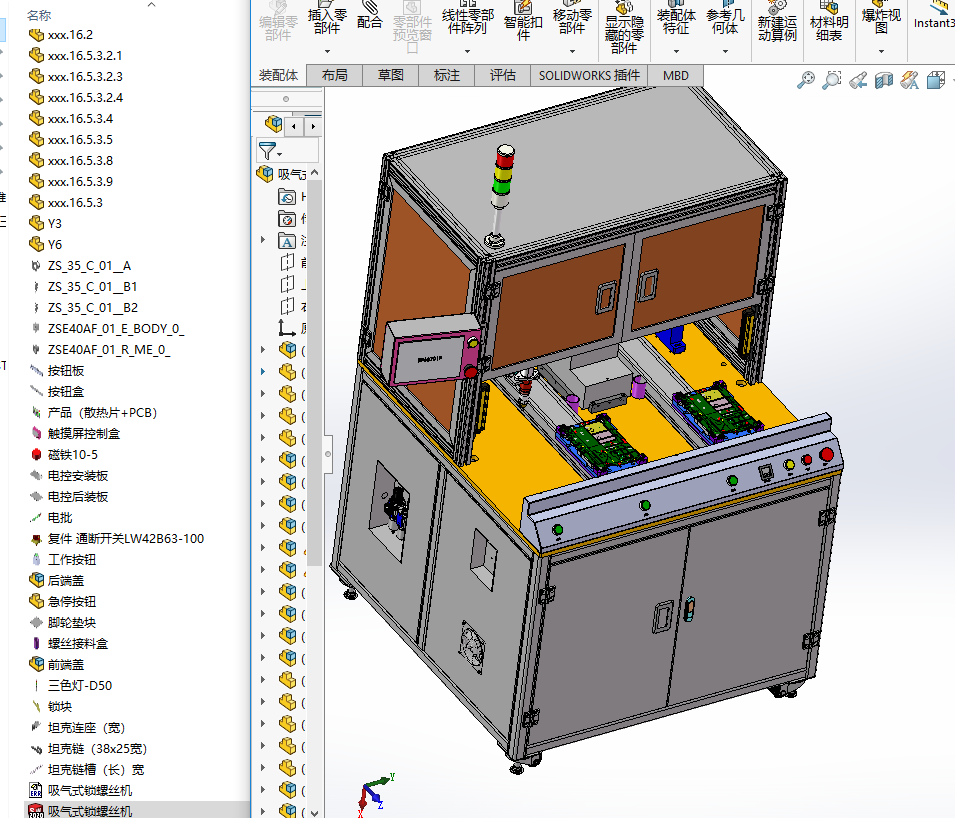This screenshot has width=955, height=818.
Task: Insert Bill of Materials (材料明细表)
Action: 829,21
